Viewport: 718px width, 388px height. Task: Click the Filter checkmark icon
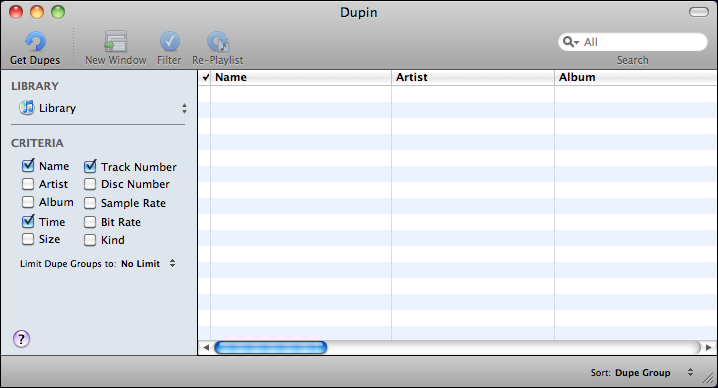click(169, 42)
